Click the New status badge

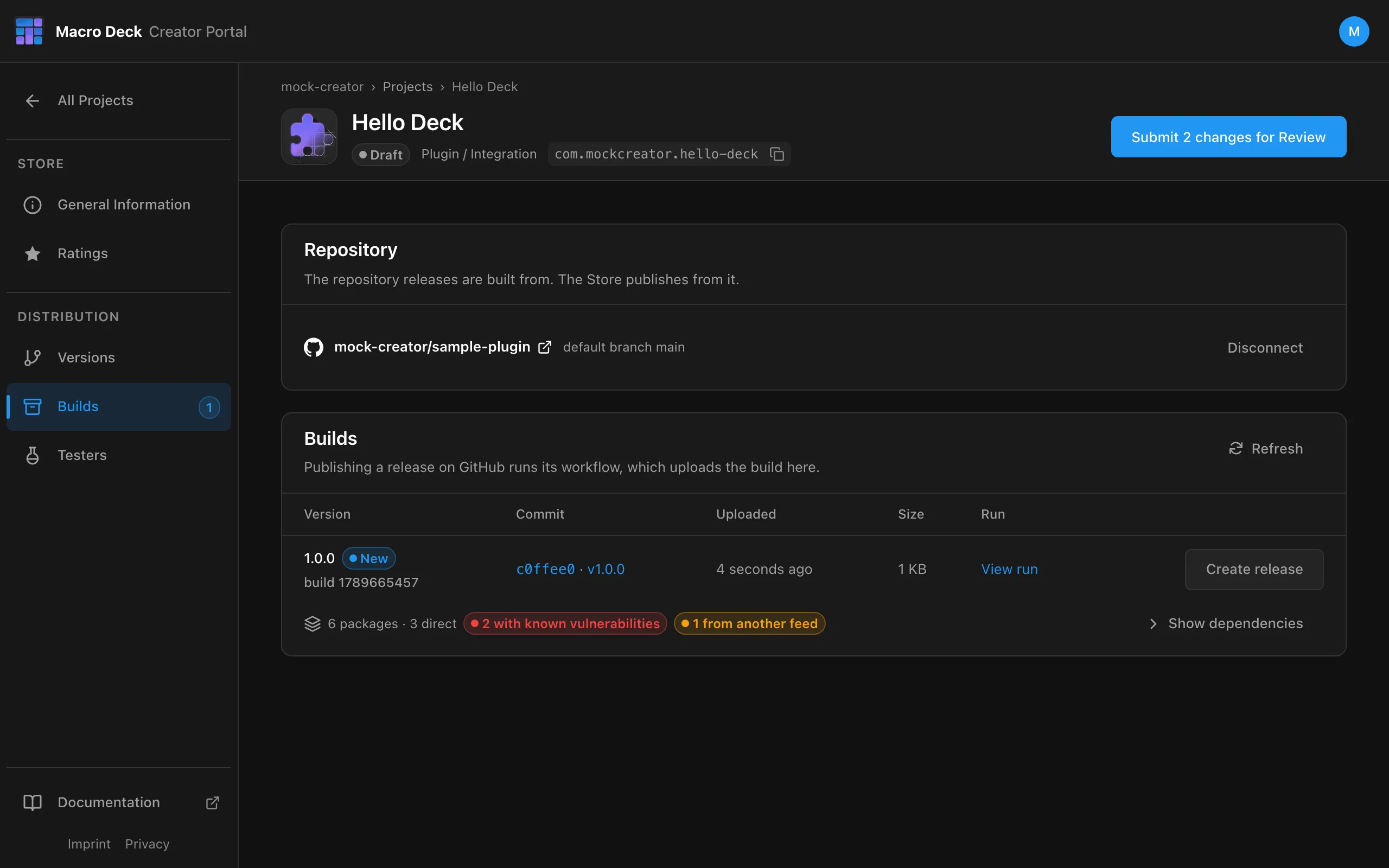368,558
